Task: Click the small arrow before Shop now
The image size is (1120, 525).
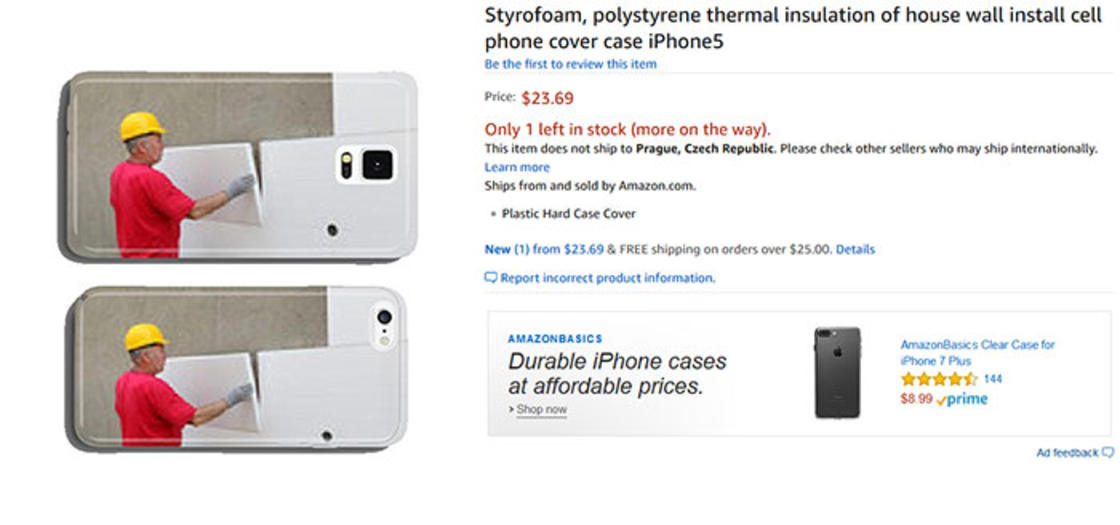Action: click(511, 410)
